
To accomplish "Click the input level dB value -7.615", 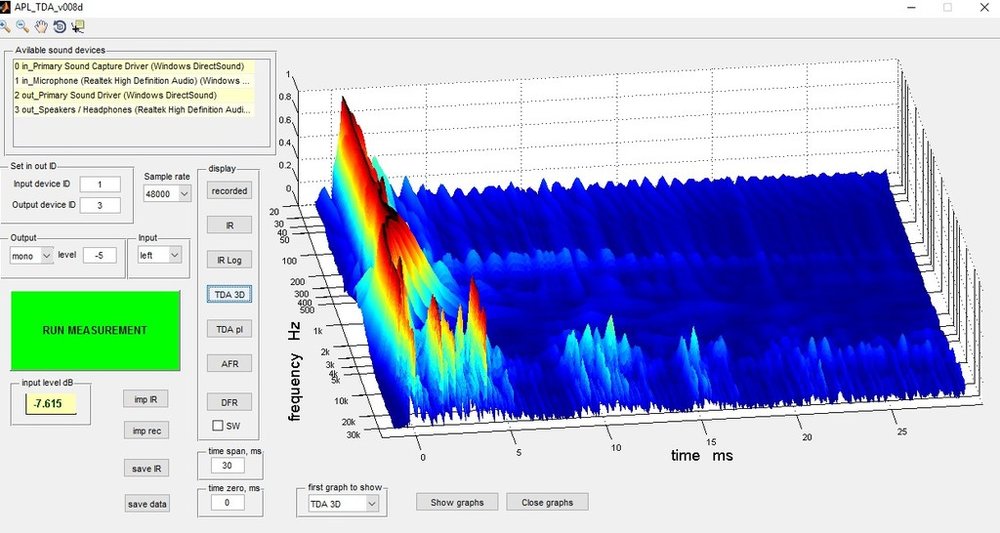I will point(50,404).
